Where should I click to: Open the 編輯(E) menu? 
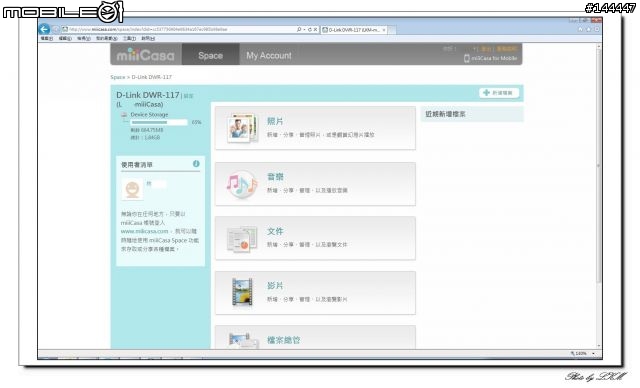(65, 38)
